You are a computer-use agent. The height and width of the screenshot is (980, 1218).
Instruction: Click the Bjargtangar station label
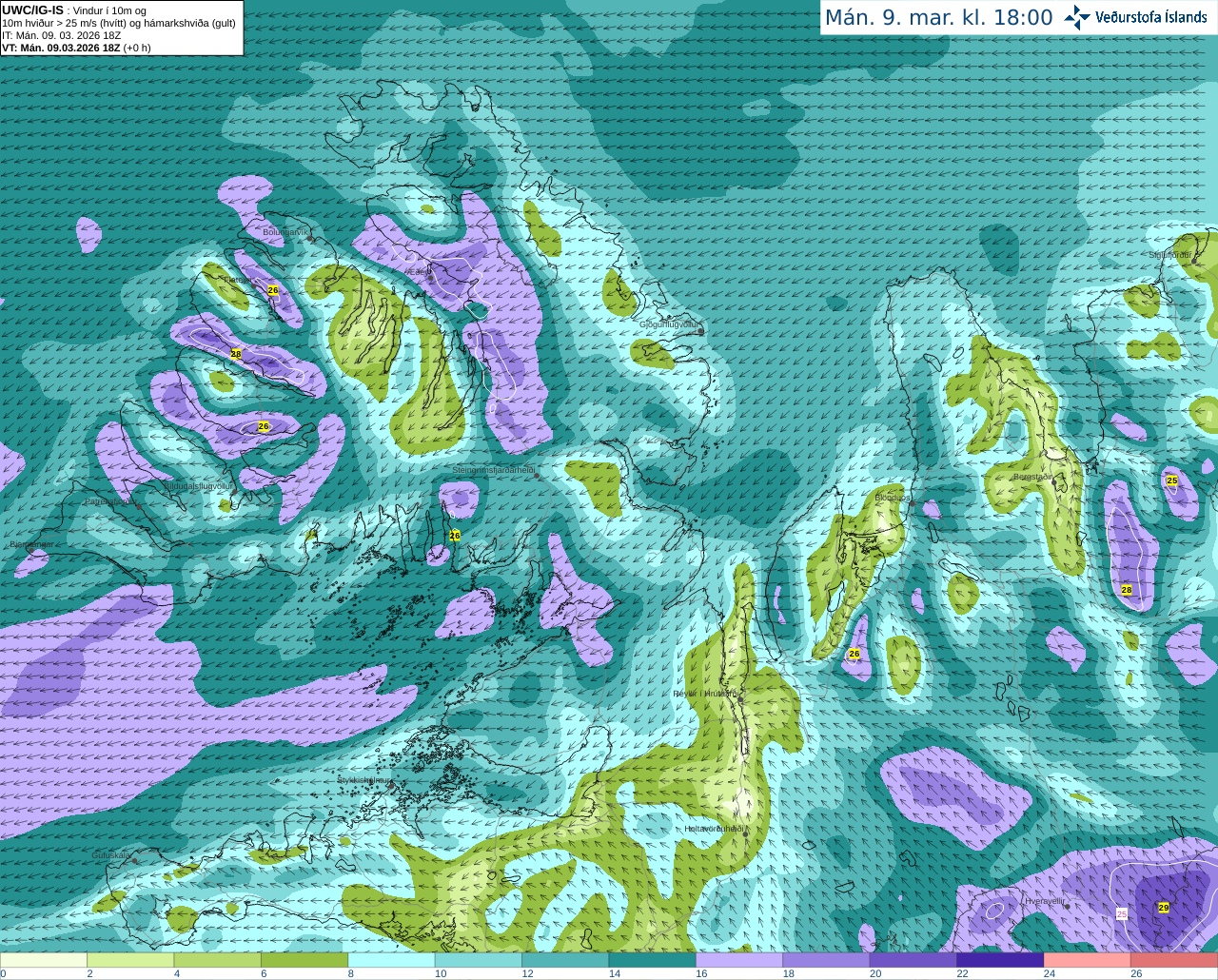pos(31,545)
